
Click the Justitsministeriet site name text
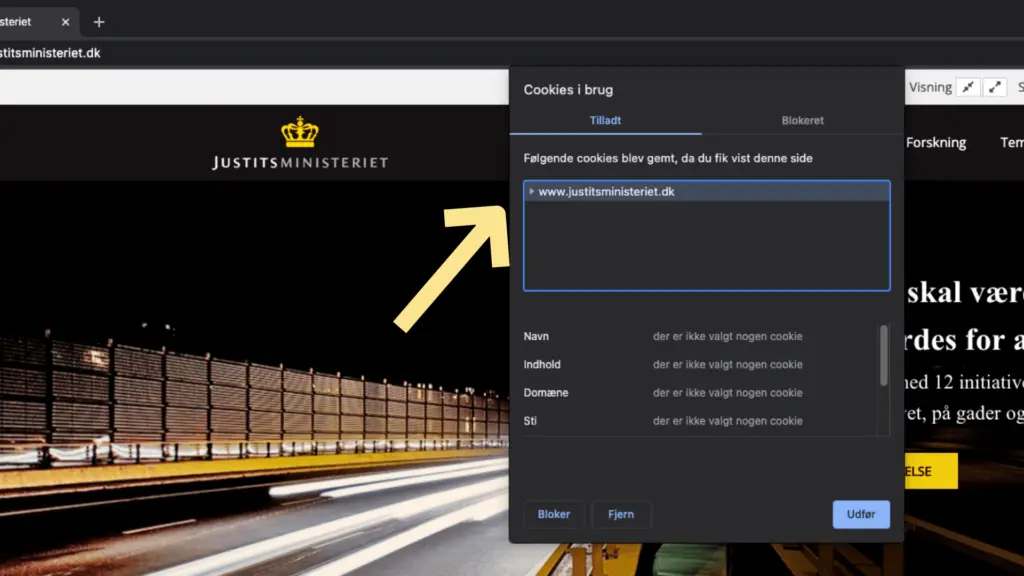coord(299,162)
